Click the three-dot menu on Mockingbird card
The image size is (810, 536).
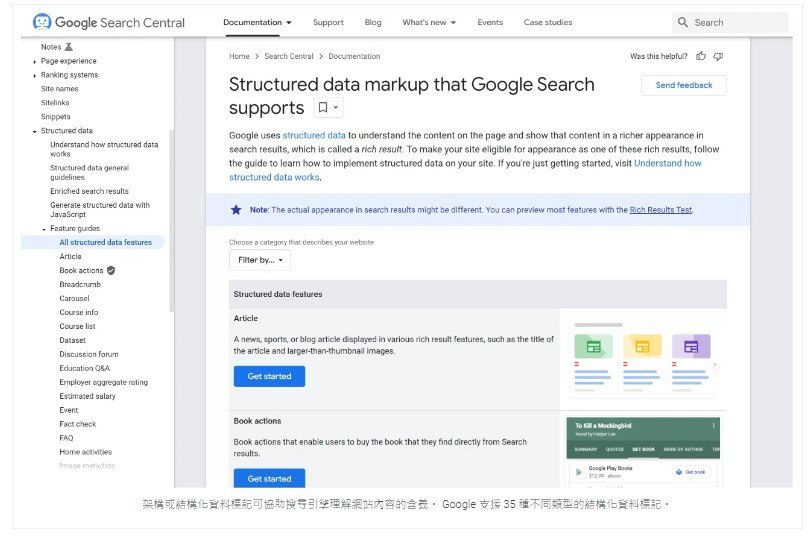pyautogui.click(x=713, y=425)
